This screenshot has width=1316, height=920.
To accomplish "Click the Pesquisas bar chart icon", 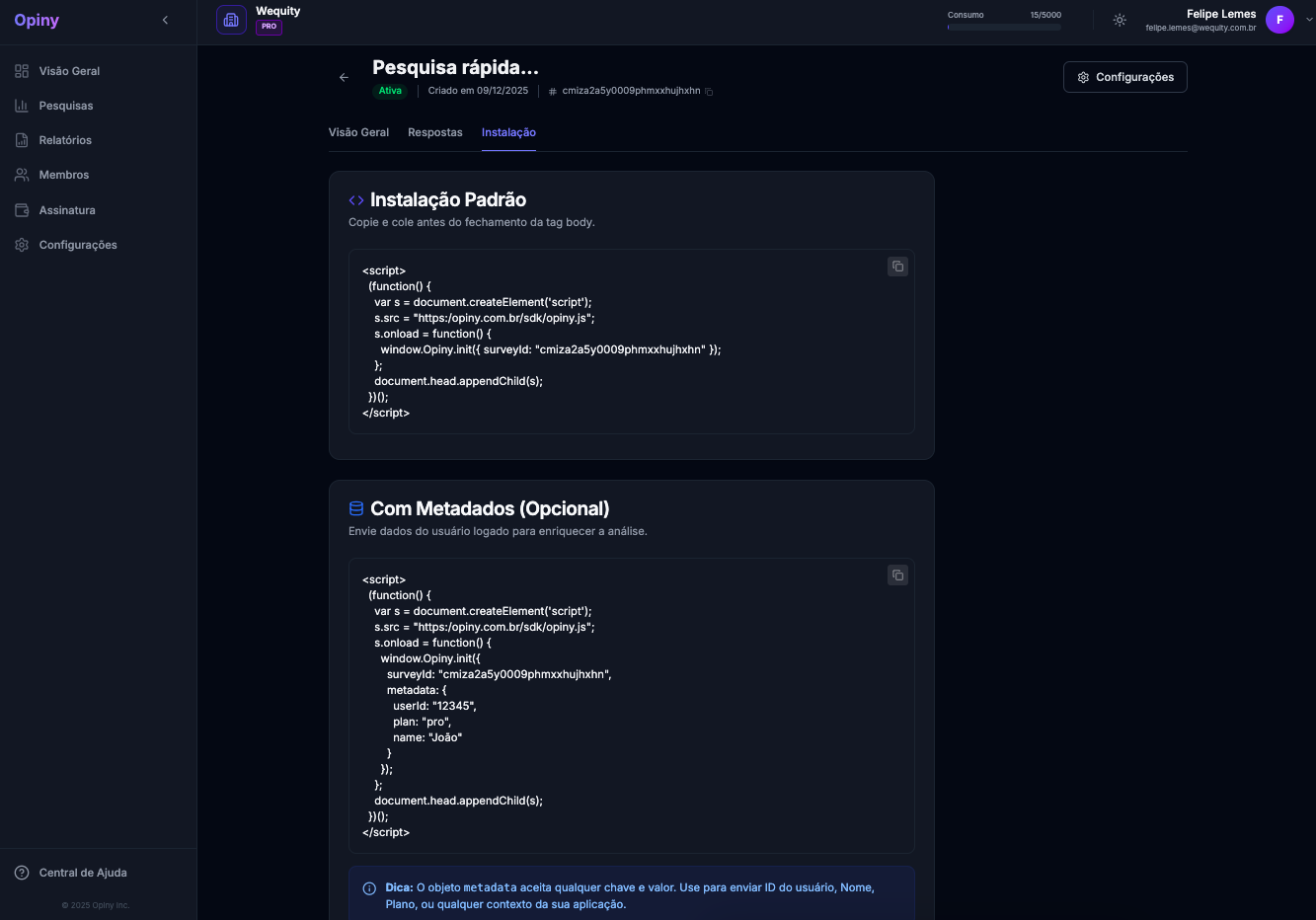I will pyautogui.click(x=22, y=106).
